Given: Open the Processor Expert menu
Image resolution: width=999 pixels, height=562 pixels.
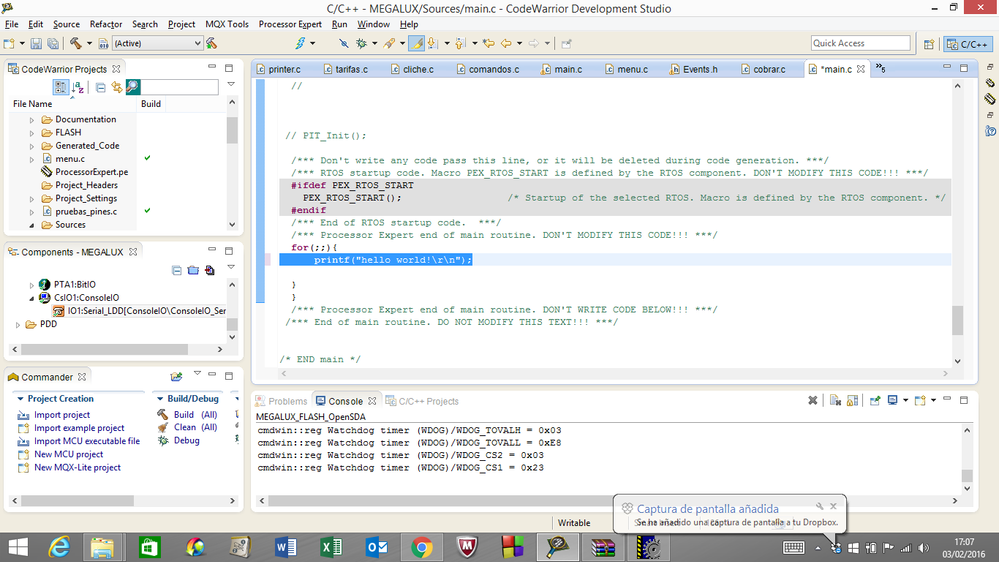Looking at the screenshot, I should pyautogui.click(x=290, y=24).
